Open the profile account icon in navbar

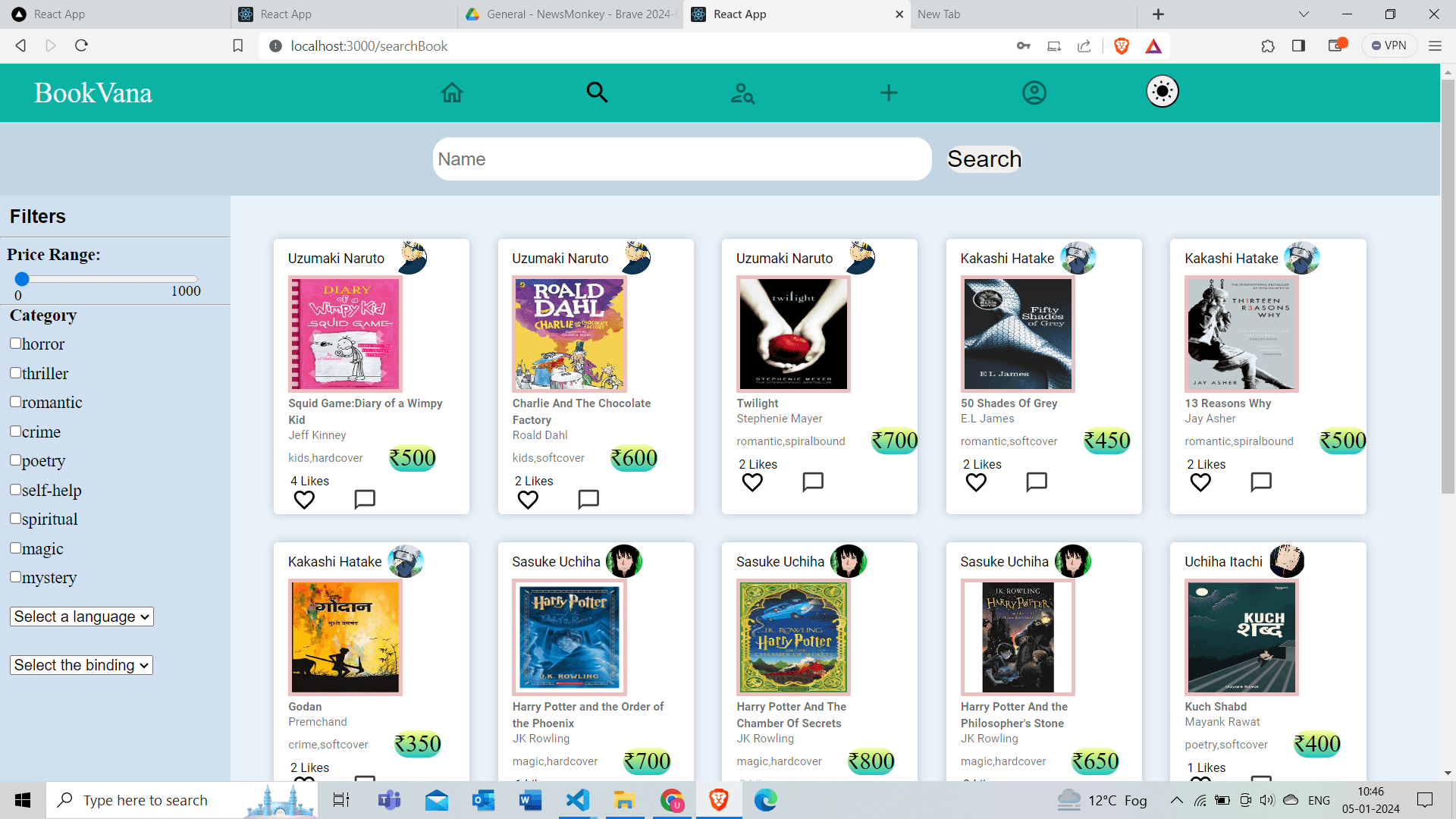coord(1034,93)
